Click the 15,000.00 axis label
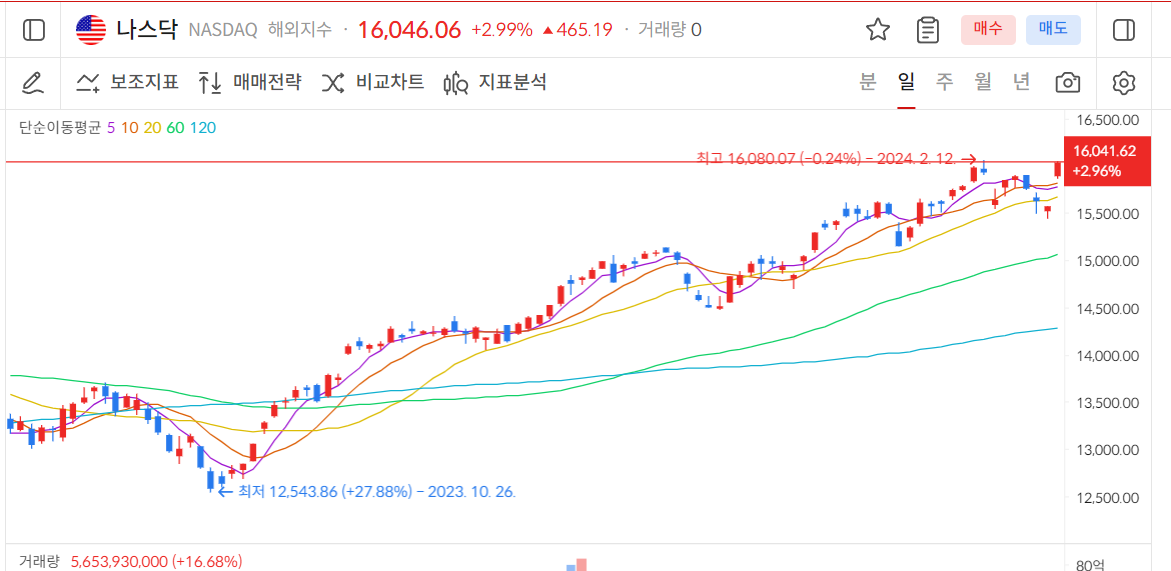 coord(1107,261)
